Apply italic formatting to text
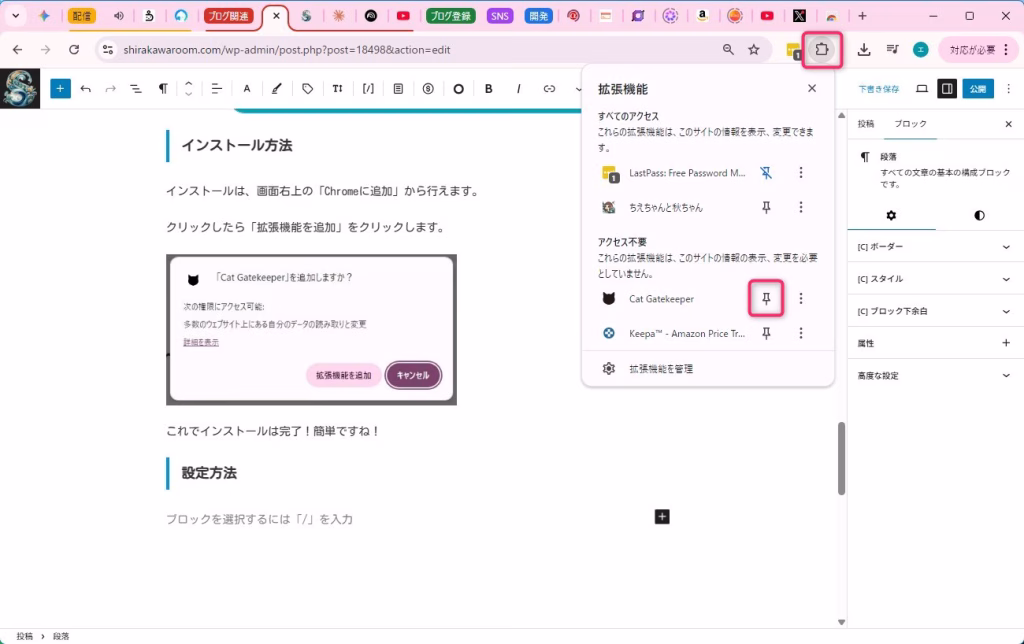Screen dimensions: 1024x644 click(518, 89)
